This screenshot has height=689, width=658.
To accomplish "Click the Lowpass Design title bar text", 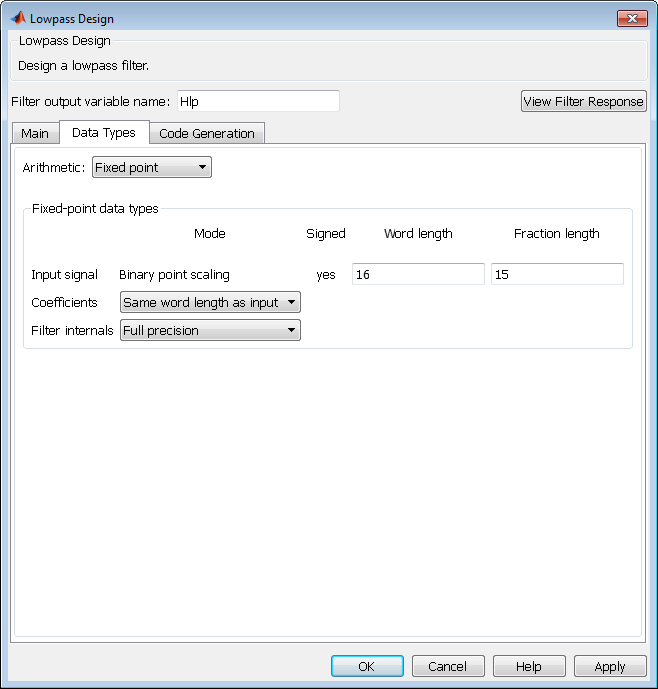I will 72,19.
